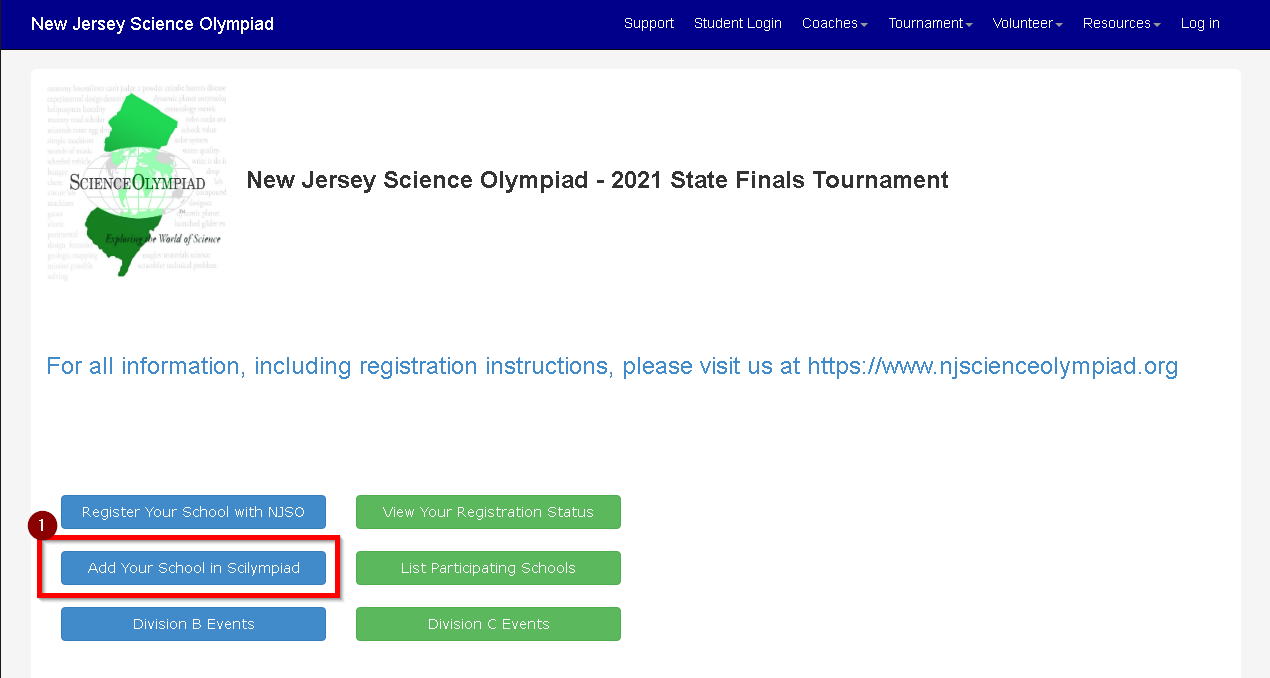This screenshot has width=1270, height=678.
Task: Click the 2021 State Finals Tournament heading
Action: 780,180
